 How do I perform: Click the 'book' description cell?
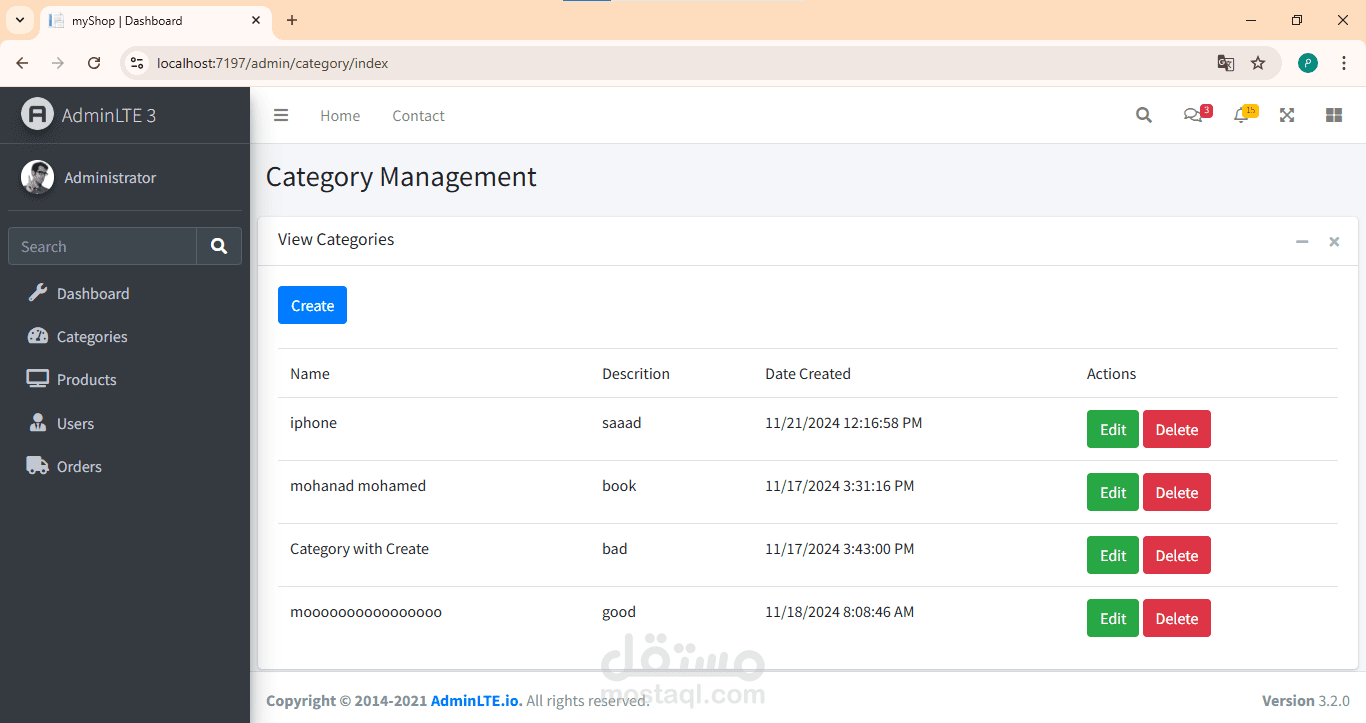(619, 485)
